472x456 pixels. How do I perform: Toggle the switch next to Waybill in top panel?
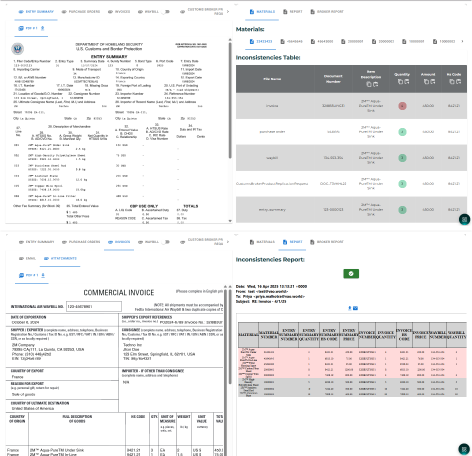tap(165, 12)
